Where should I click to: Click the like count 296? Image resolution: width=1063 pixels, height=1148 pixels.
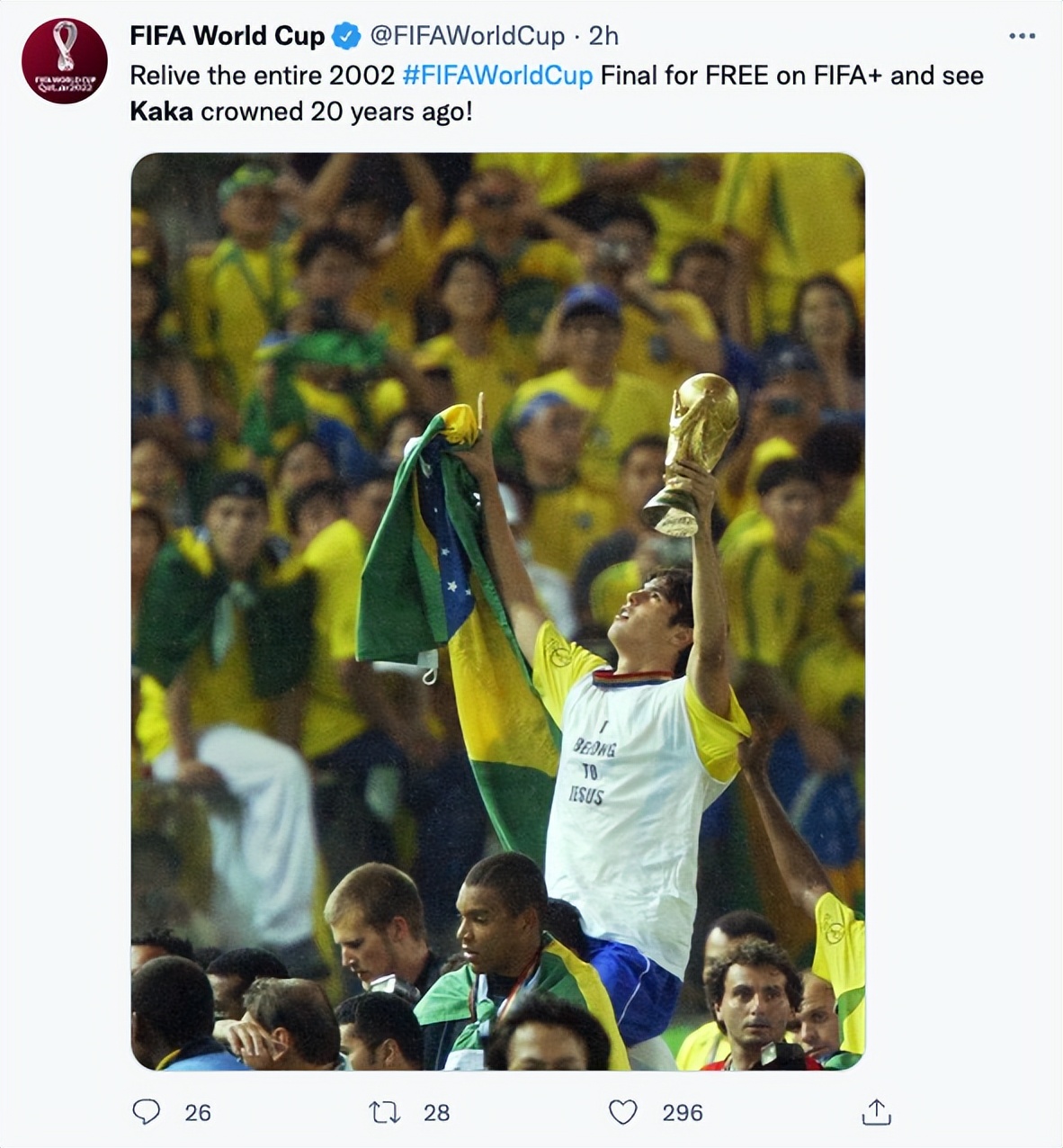tap(682, 1113)
